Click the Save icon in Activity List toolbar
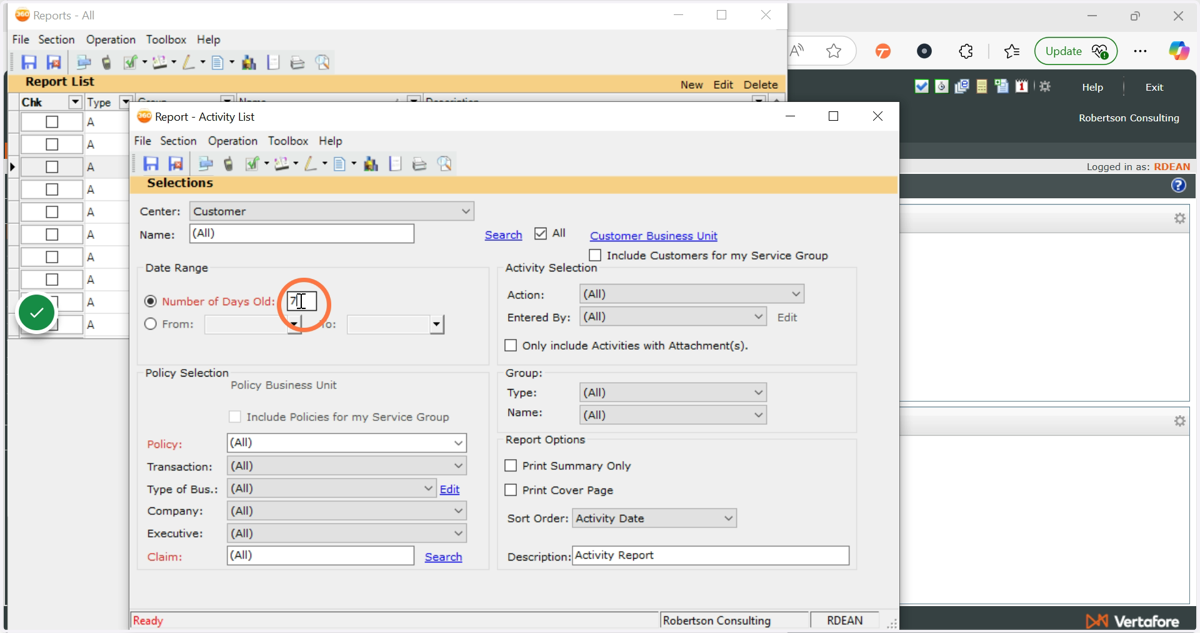The width and height of the screenshot is (1200, 633). pyautogui.click(x=151, y=164)
